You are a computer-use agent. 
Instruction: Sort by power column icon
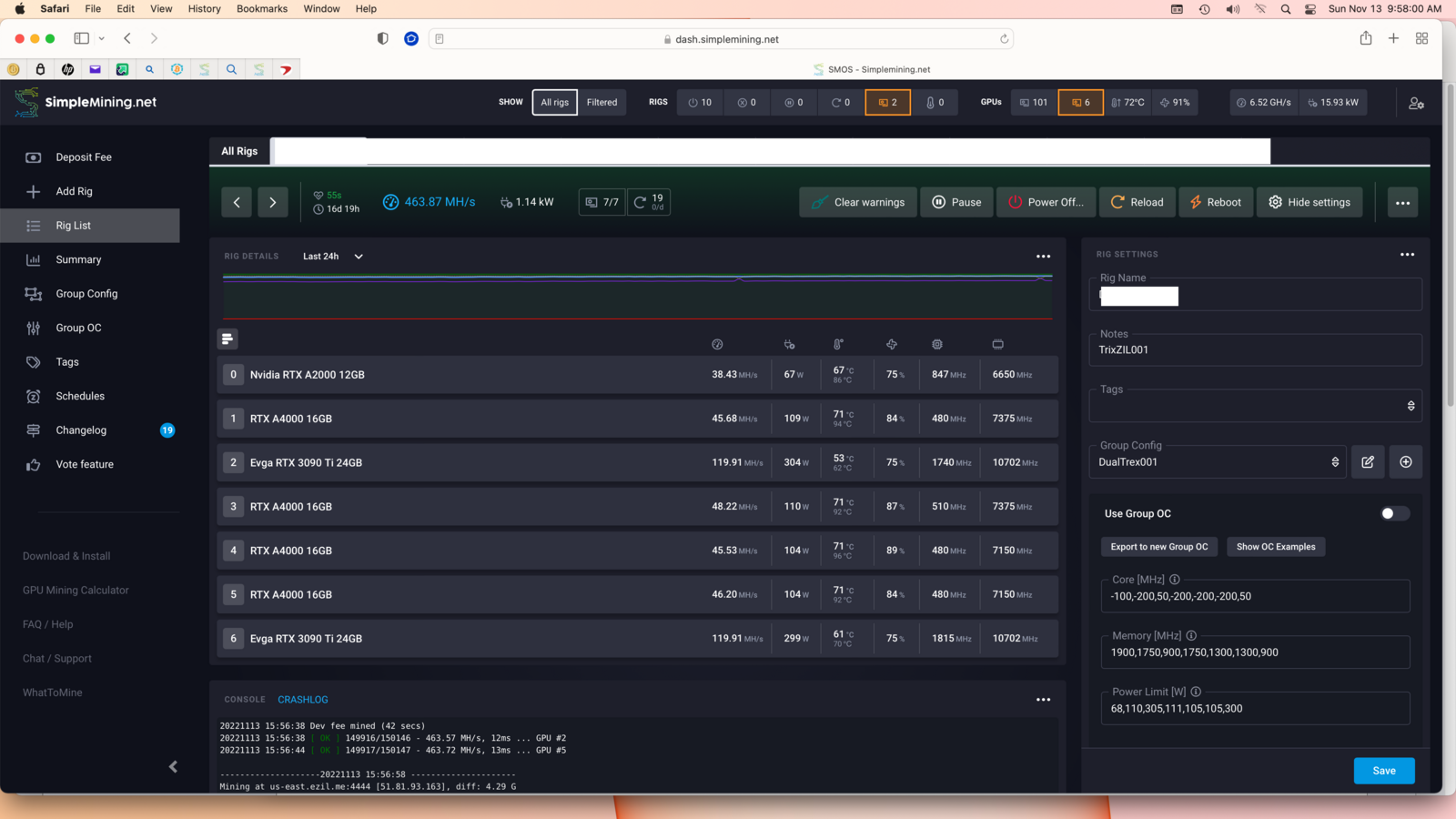click(x=789, y=344)
